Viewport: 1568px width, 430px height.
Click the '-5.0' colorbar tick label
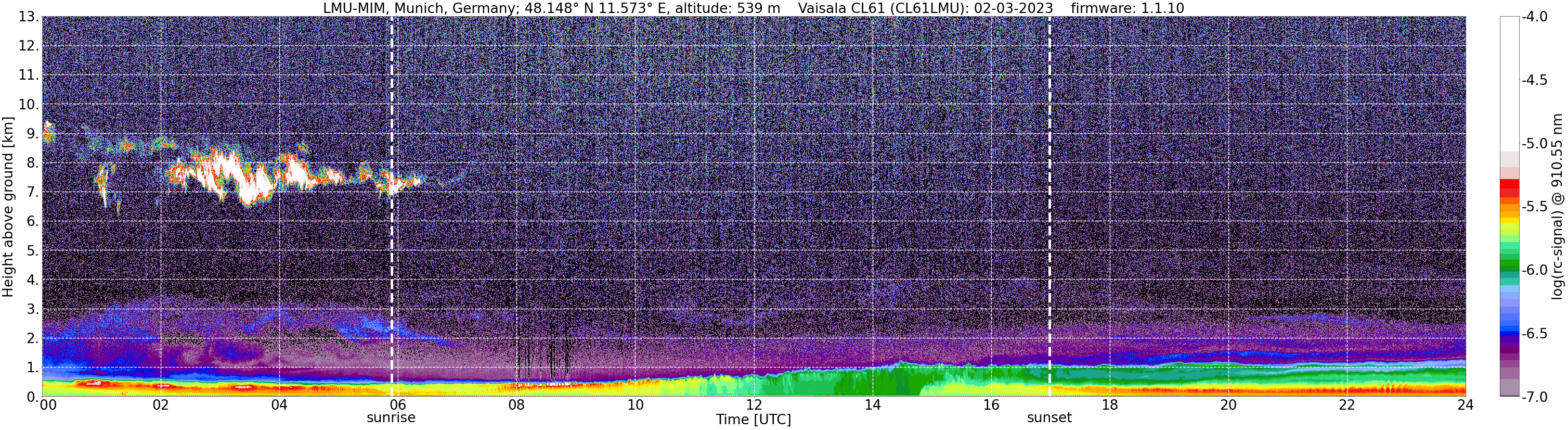point(1535,143)
